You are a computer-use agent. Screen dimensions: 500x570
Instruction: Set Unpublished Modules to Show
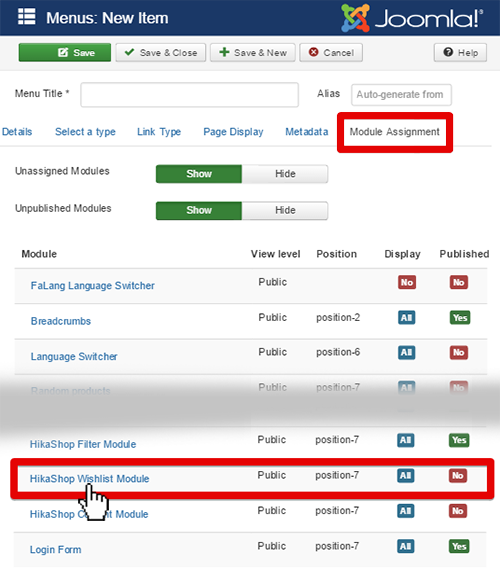pos(199,210)
